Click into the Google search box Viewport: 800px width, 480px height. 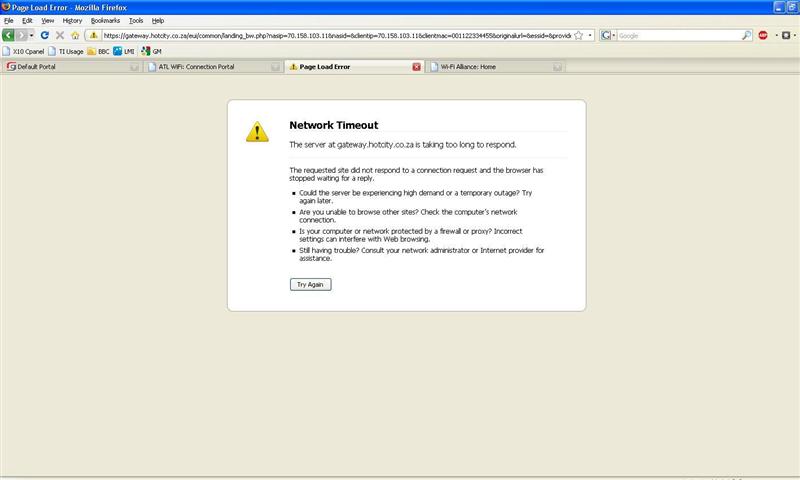679,36
